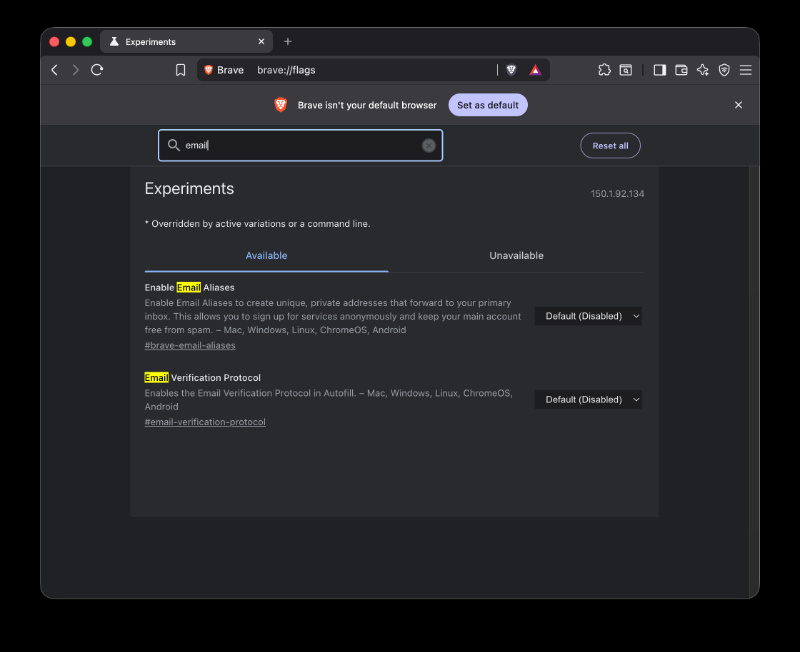
Task: Open the Brave Wallet icon
Action: (x=681, y=70)
